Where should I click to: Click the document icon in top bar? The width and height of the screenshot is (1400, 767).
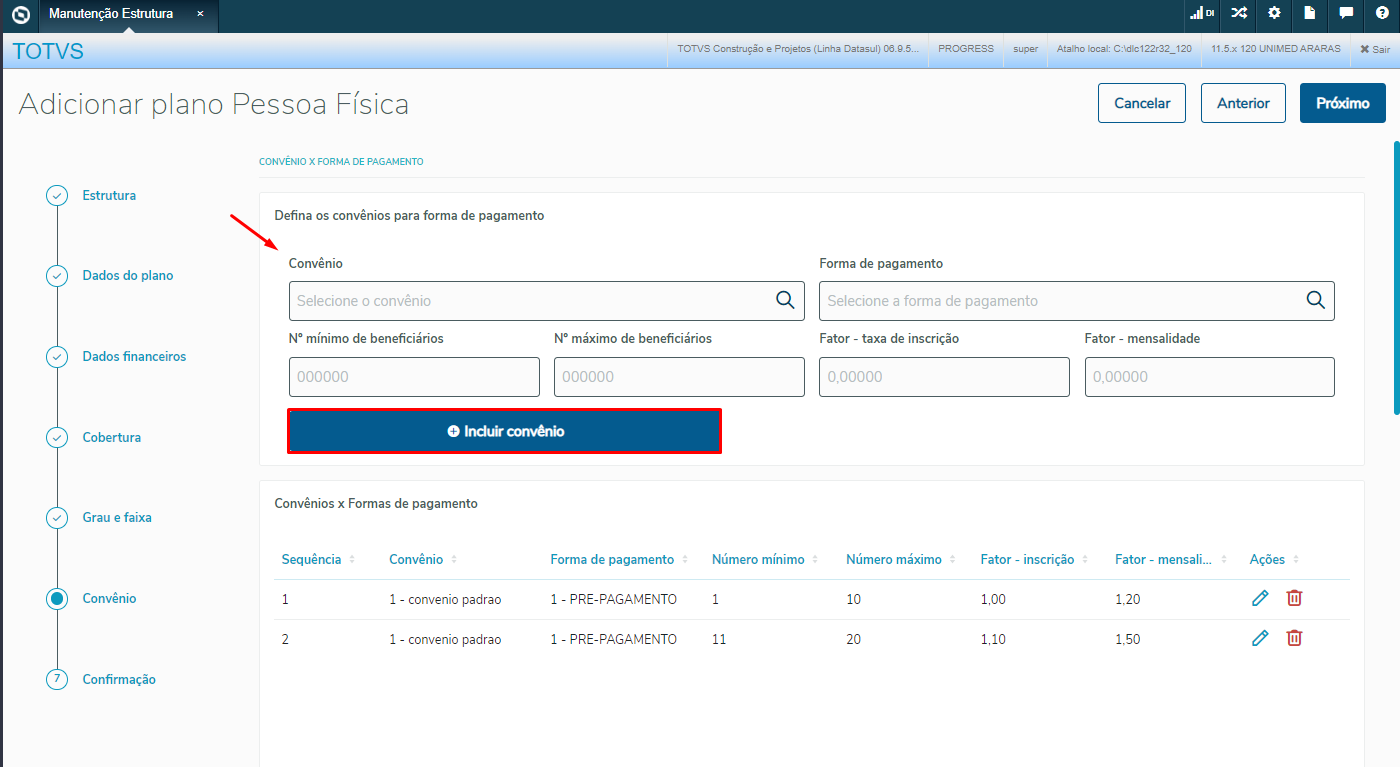1310,13
